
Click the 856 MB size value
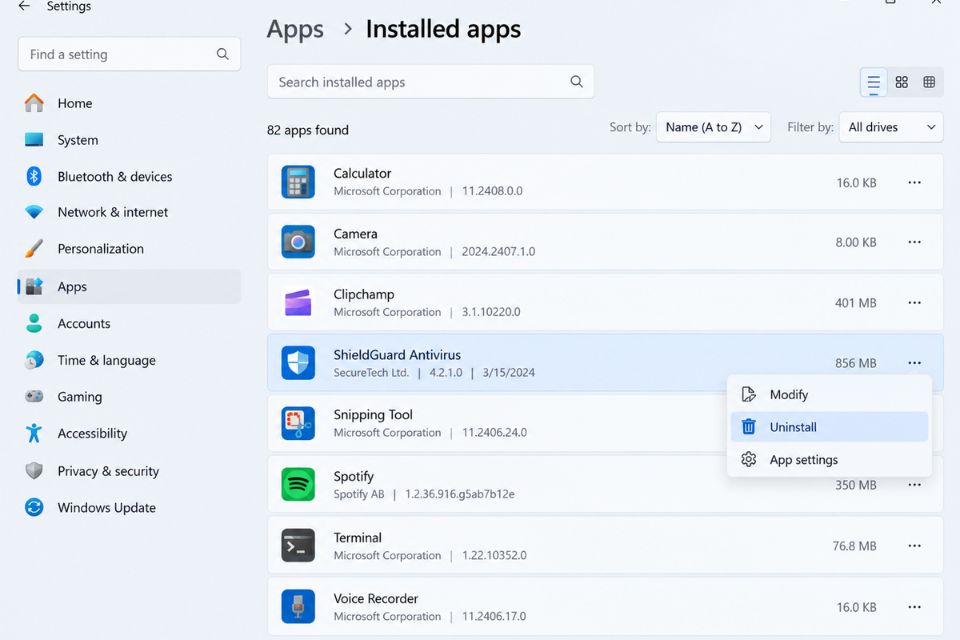pyautogui.click(x=856, y=363)
